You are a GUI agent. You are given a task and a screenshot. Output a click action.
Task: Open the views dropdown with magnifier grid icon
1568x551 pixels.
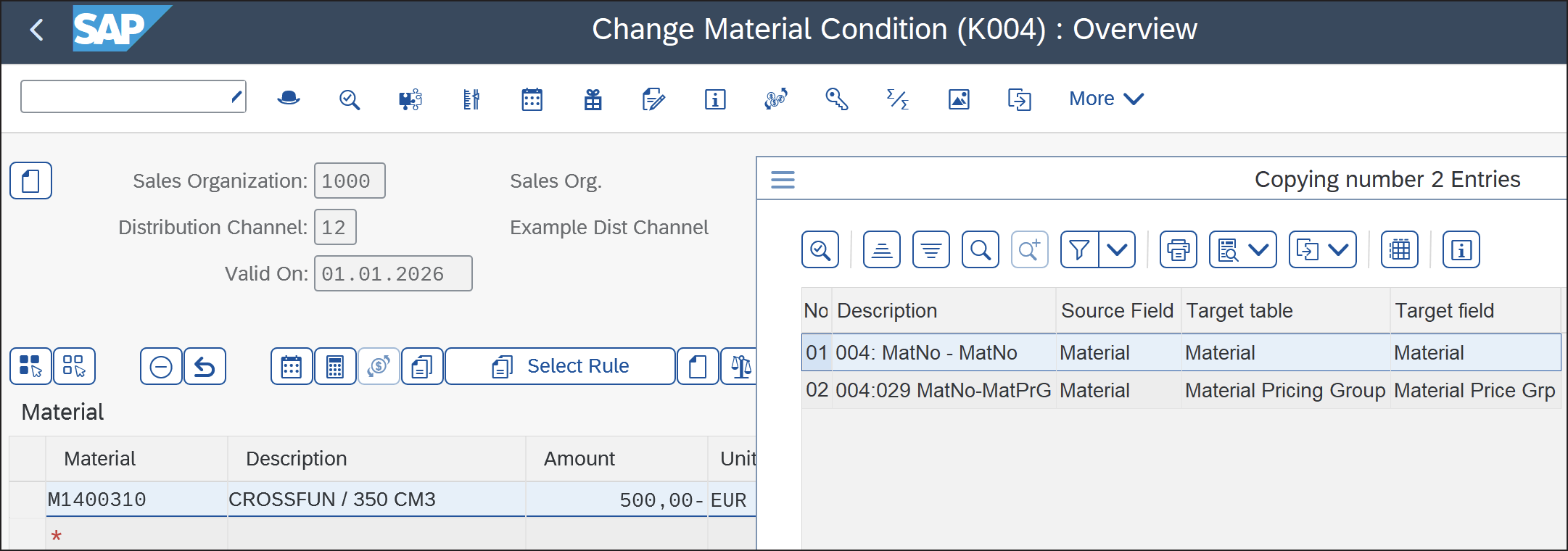click(1243, 250)
